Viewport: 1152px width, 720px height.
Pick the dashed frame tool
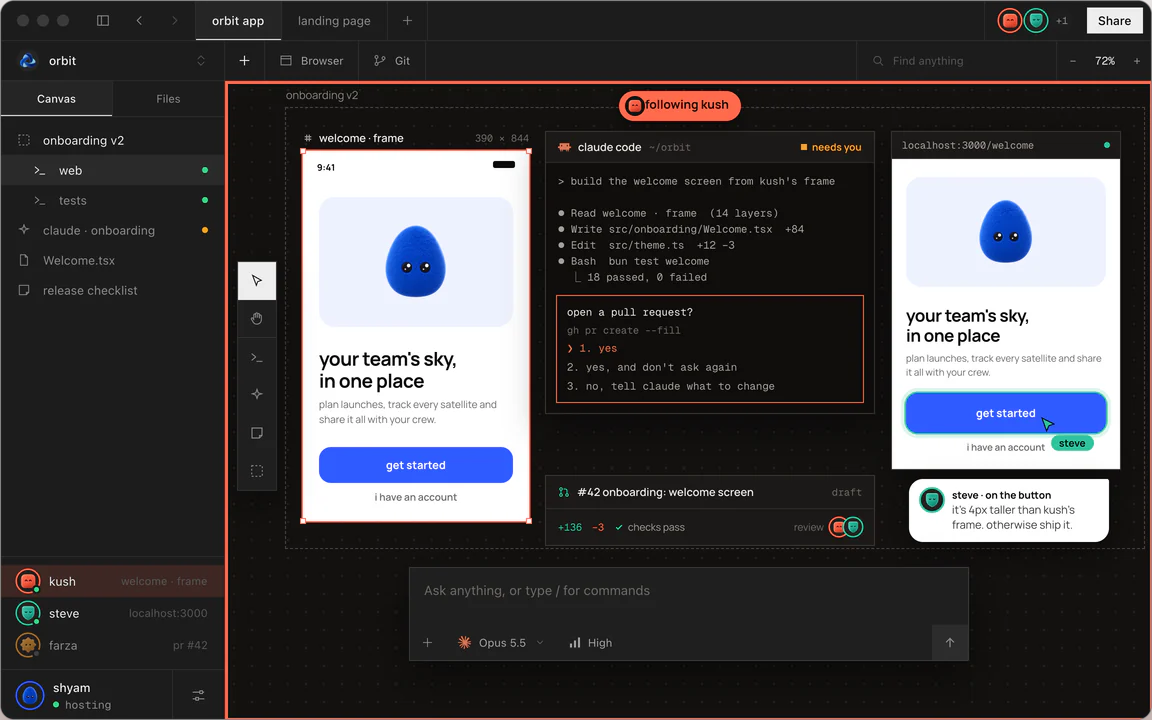(x=256, y=471)
